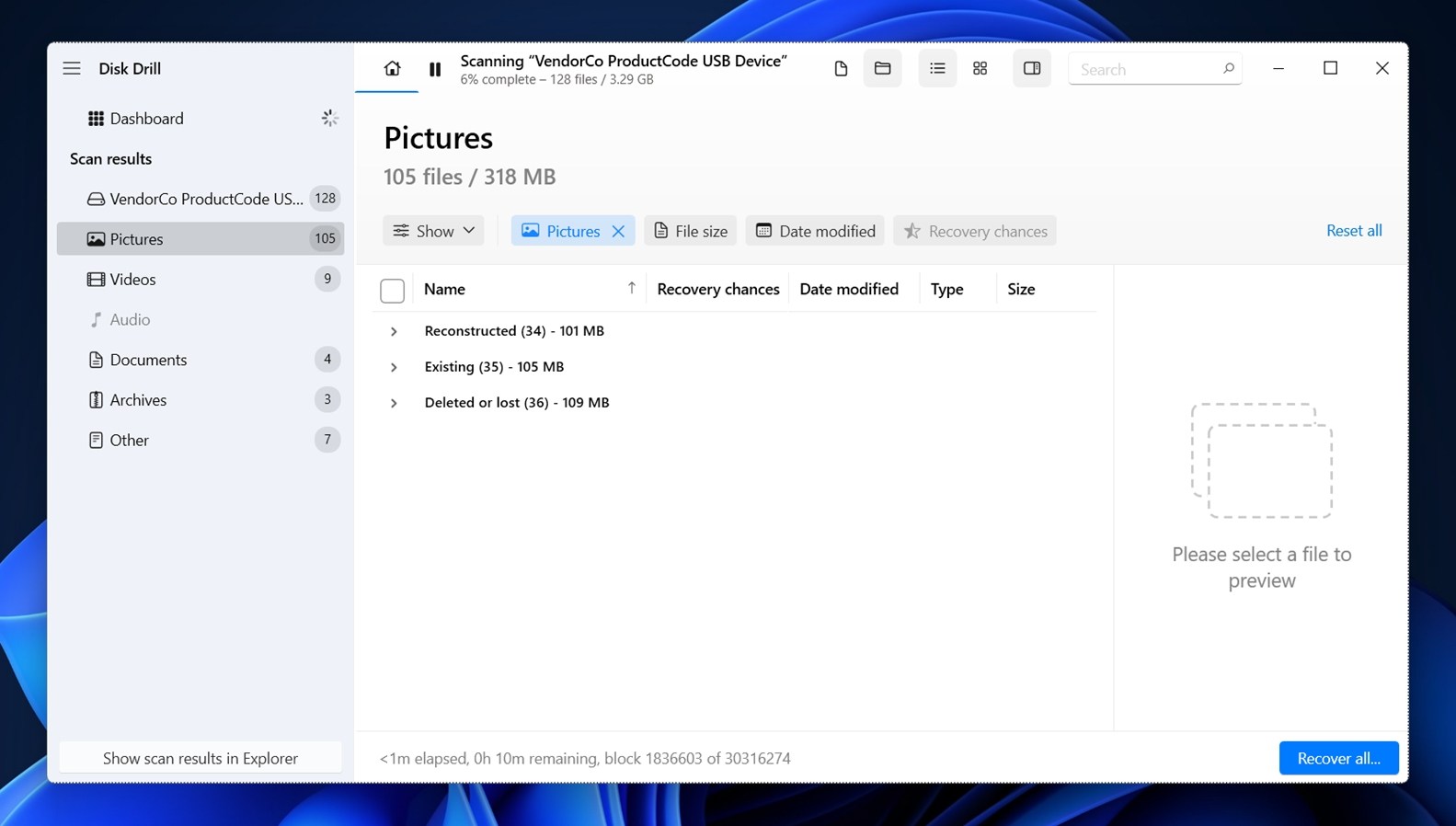Switch to folder view icon
Screen dimensions: 1456x826
point(882,69)
